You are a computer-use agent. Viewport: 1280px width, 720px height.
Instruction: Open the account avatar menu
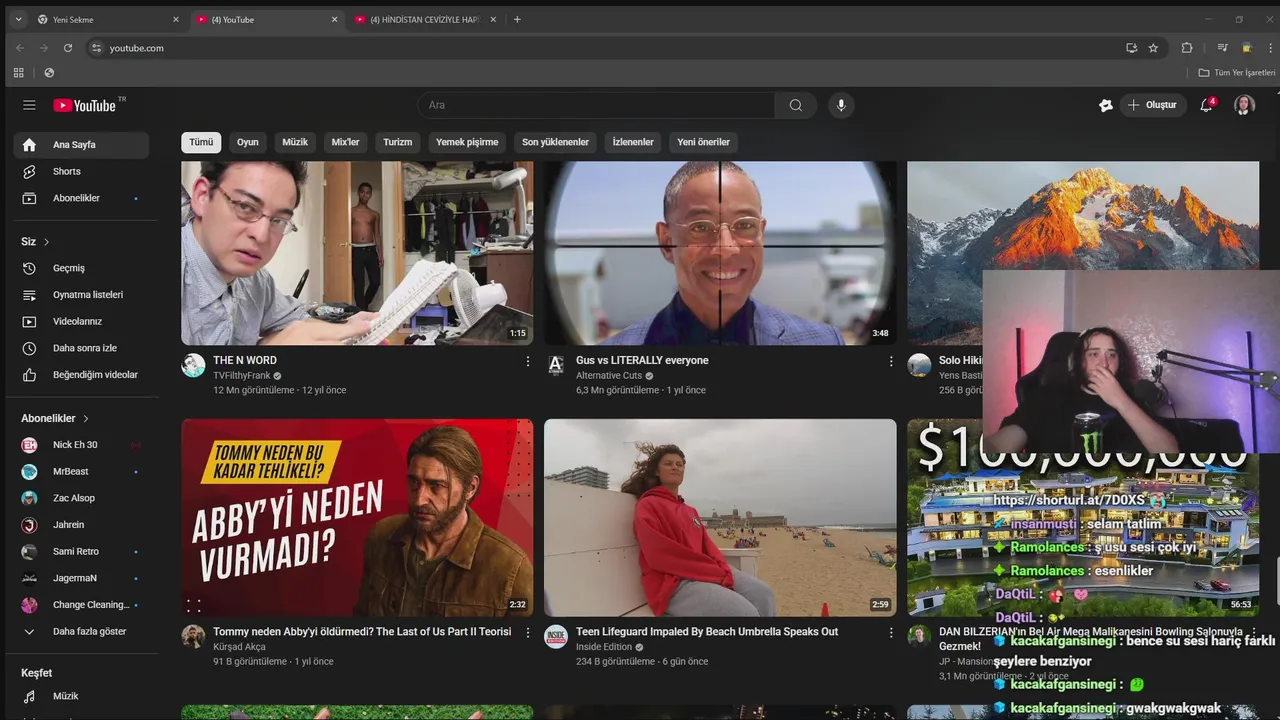(1244, 105)
